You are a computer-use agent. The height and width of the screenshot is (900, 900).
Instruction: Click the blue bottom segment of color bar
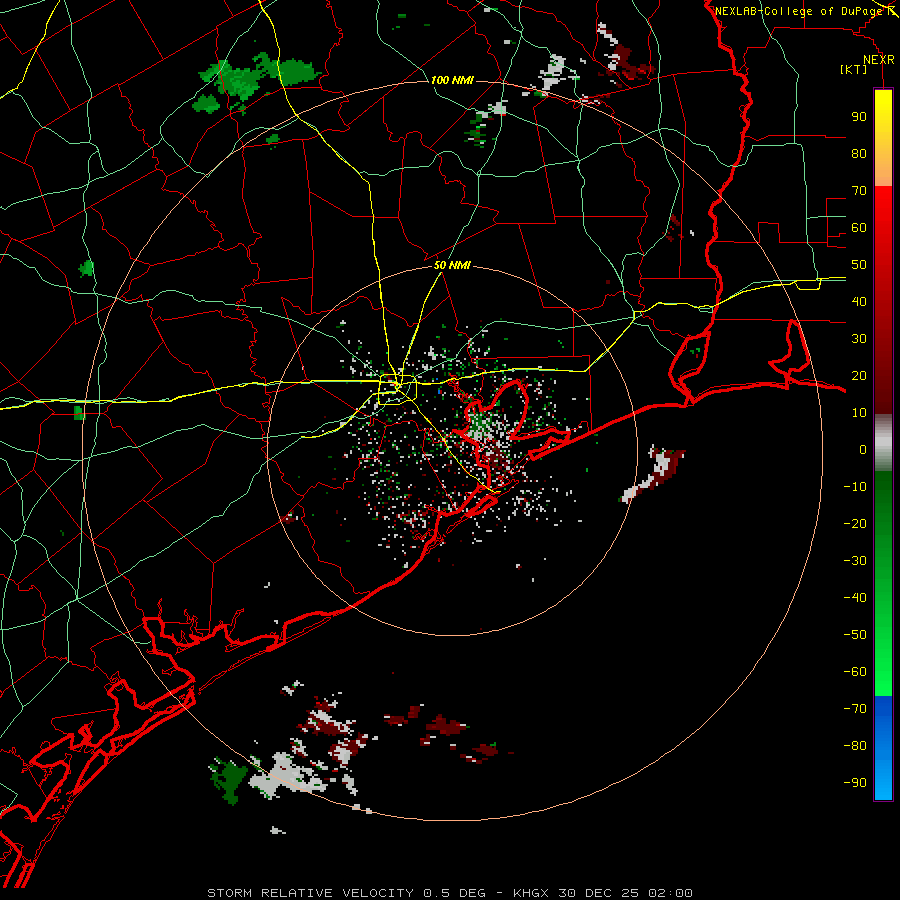tap(883, 748)
